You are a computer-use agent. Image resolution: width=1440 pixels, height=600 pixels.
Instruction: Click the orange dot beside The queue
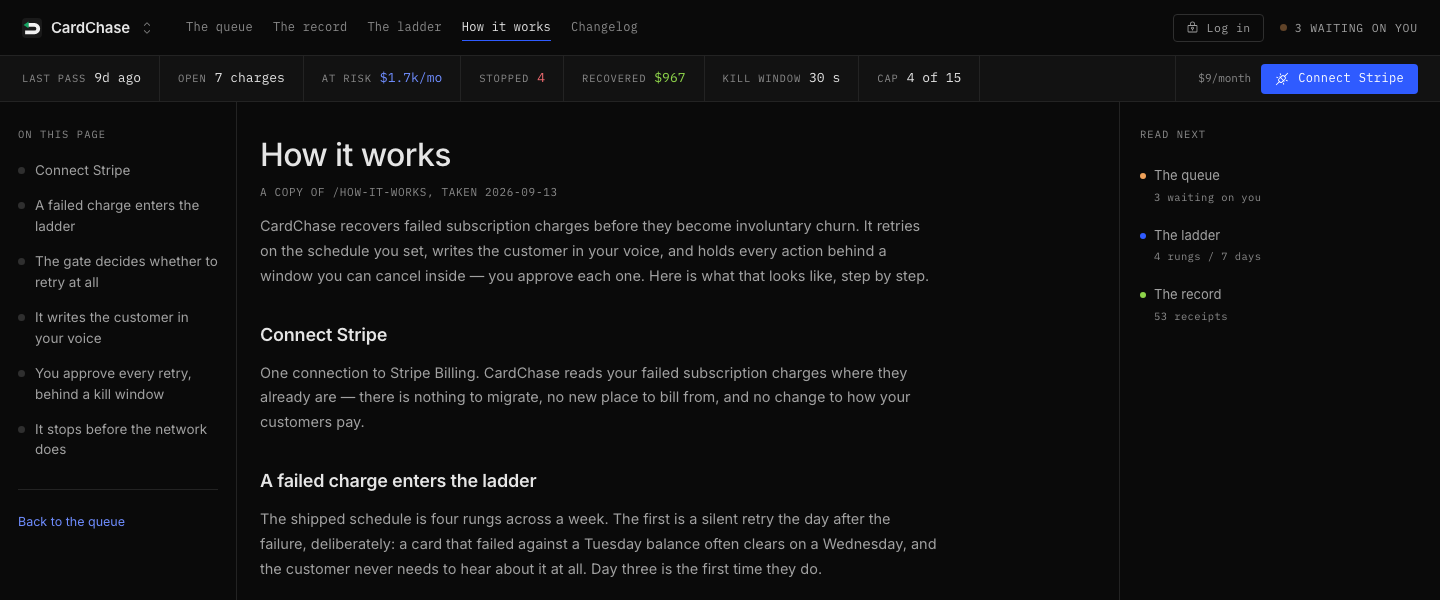pos(1143,176)
